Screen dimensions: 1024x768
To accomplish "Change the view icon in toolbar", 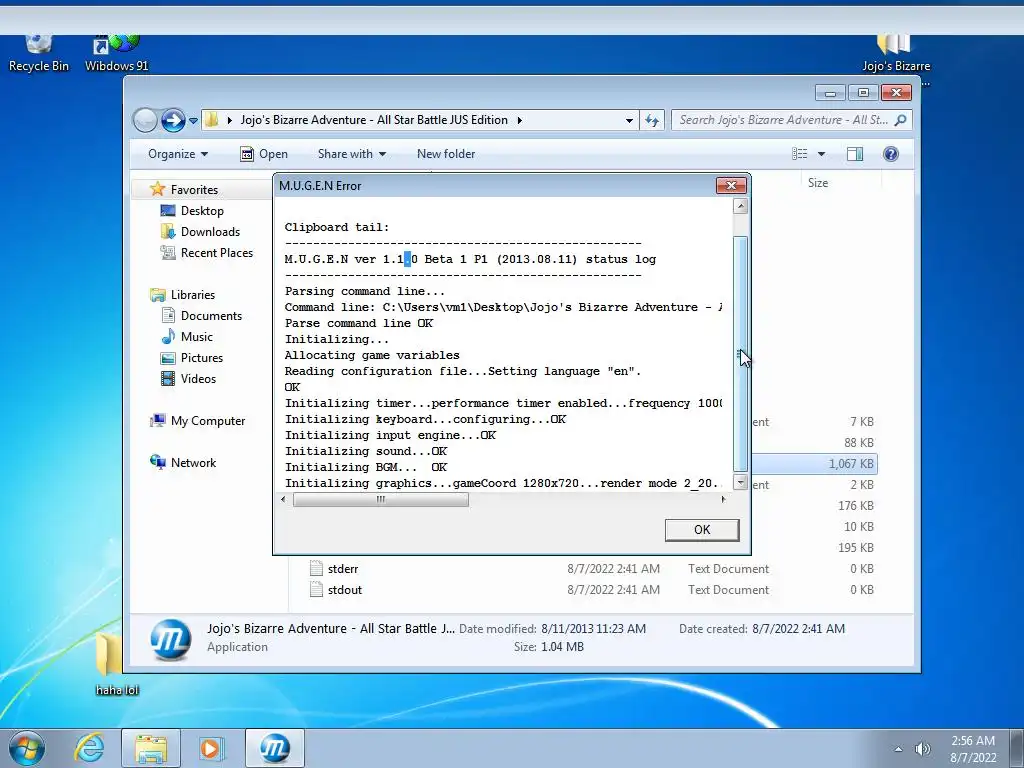I will point(800,154).
